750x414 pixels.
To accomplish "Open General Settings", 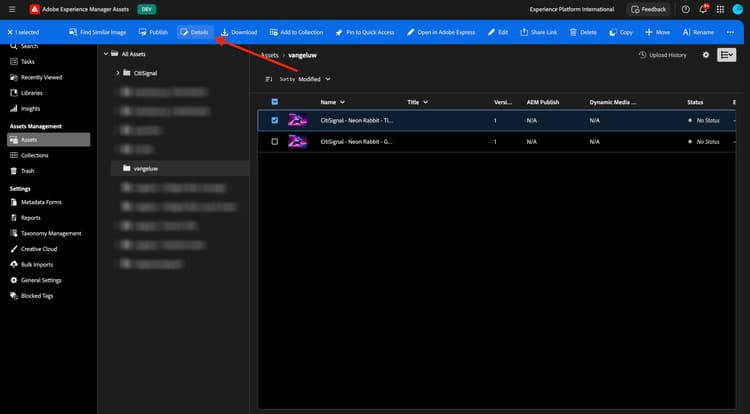I will tap(36, 281).
